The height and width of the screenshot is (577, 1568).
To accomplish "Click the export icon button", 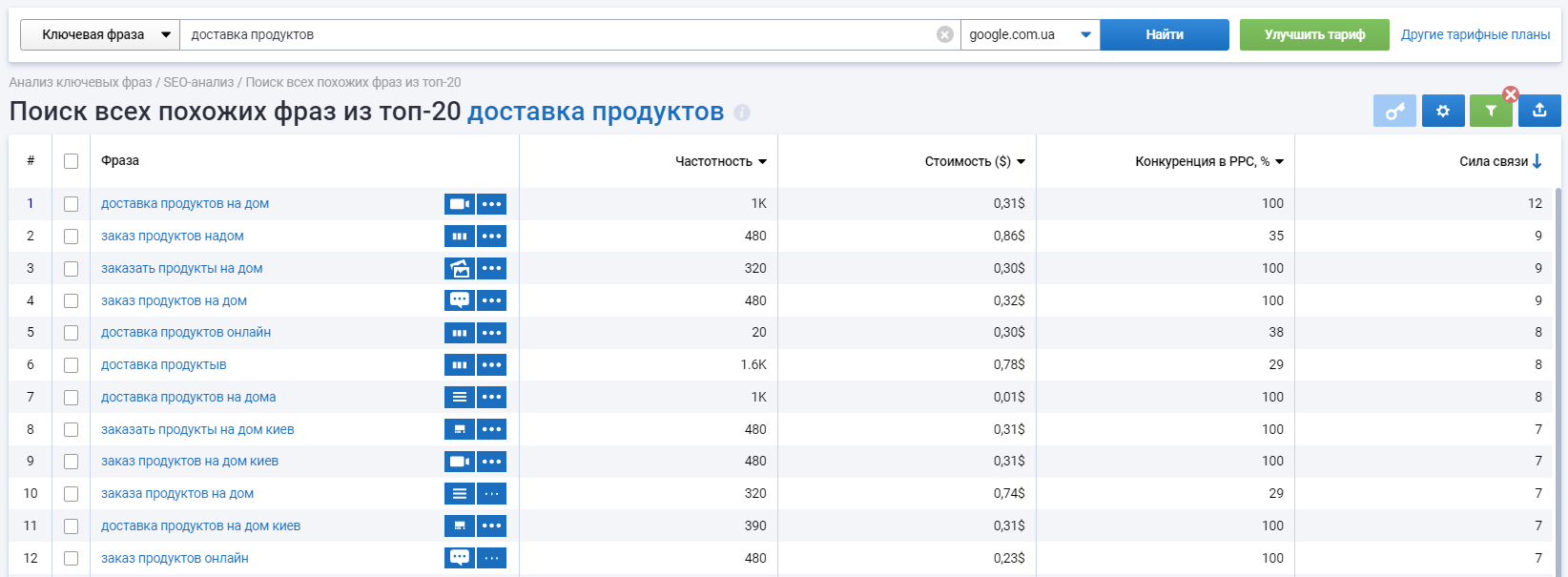I will click(x=1539, y=111).
